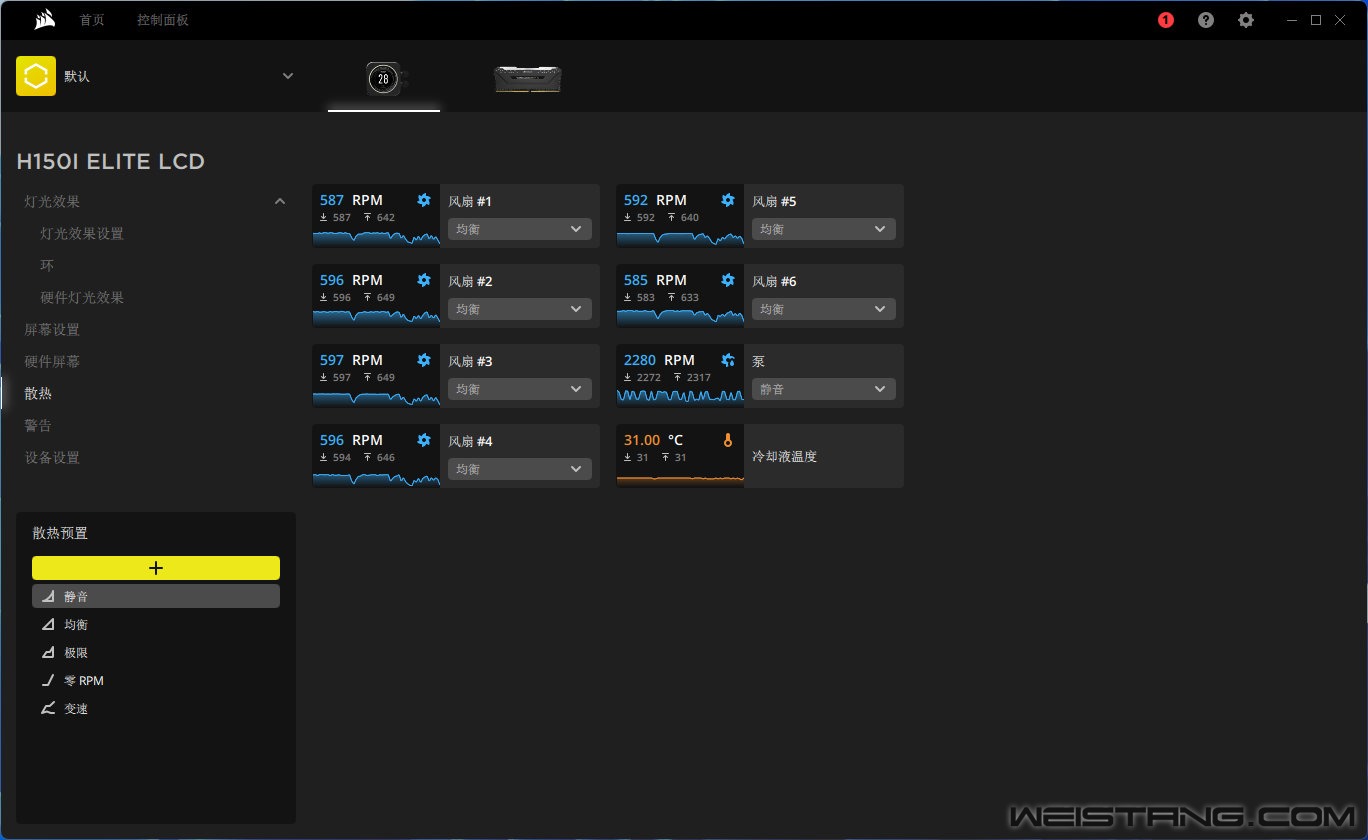Select the H150i cooler device thumbnail

point(384,78)
